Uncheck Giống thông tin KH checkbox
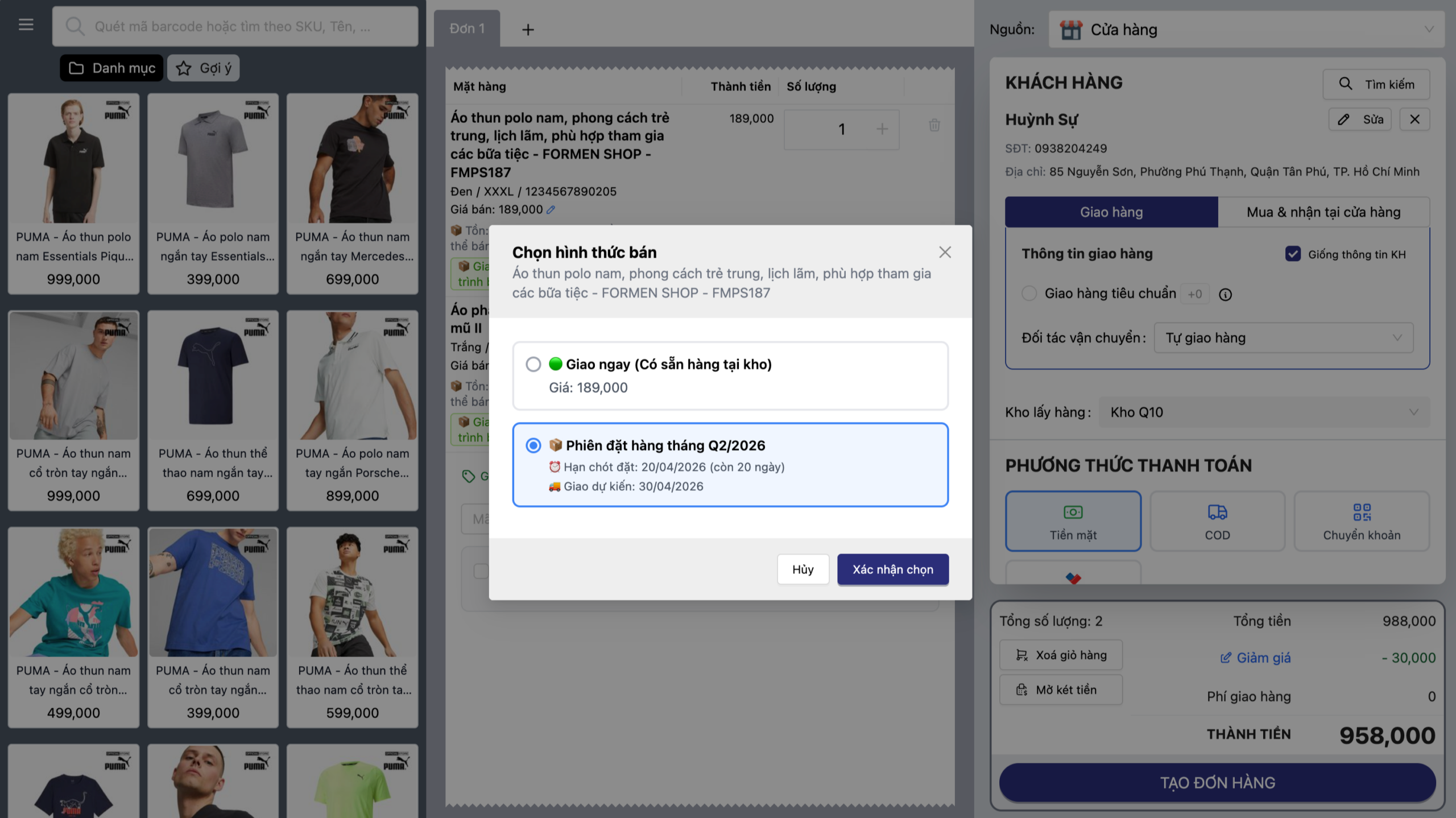Screen dimensions: 1456x818 click(1293, 254)
